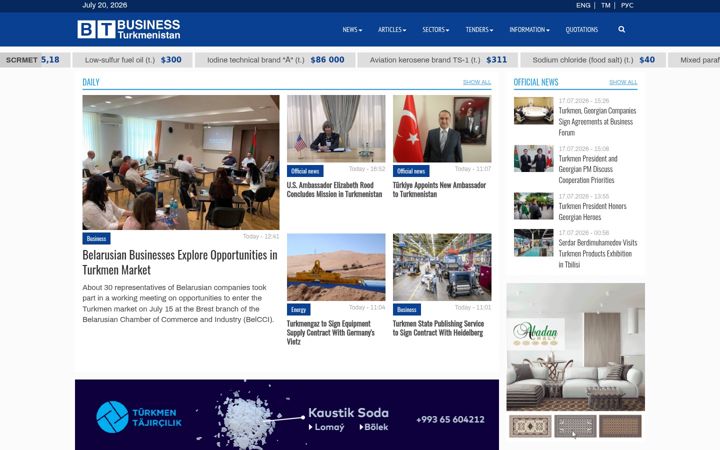This screenshot has width=720, height=450.
Task: Open Türkiye Appoints New Ambassador headline
Action: point(439,190)
